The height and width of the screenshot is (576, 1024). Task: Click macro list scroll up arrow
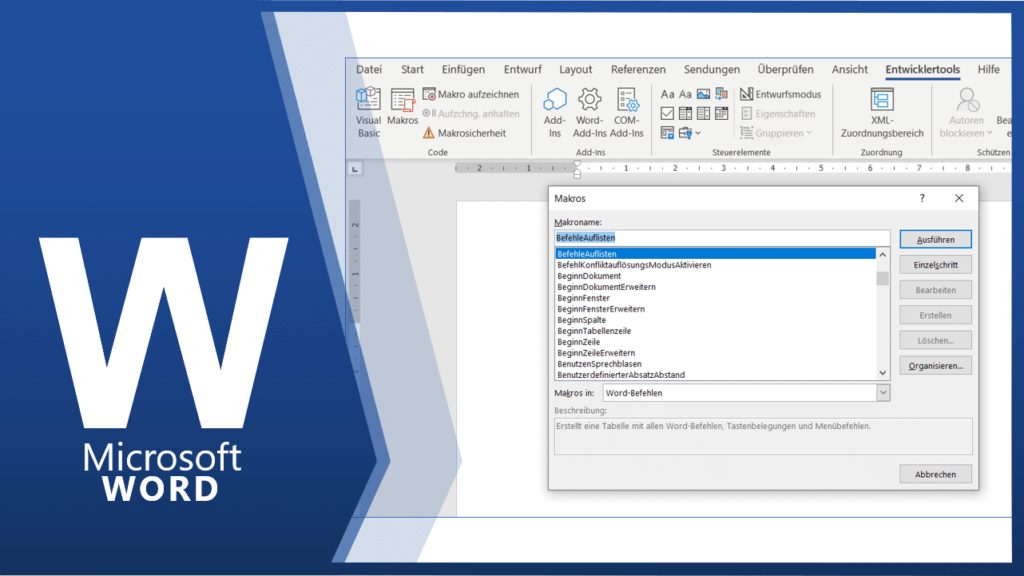click(882, 255)
